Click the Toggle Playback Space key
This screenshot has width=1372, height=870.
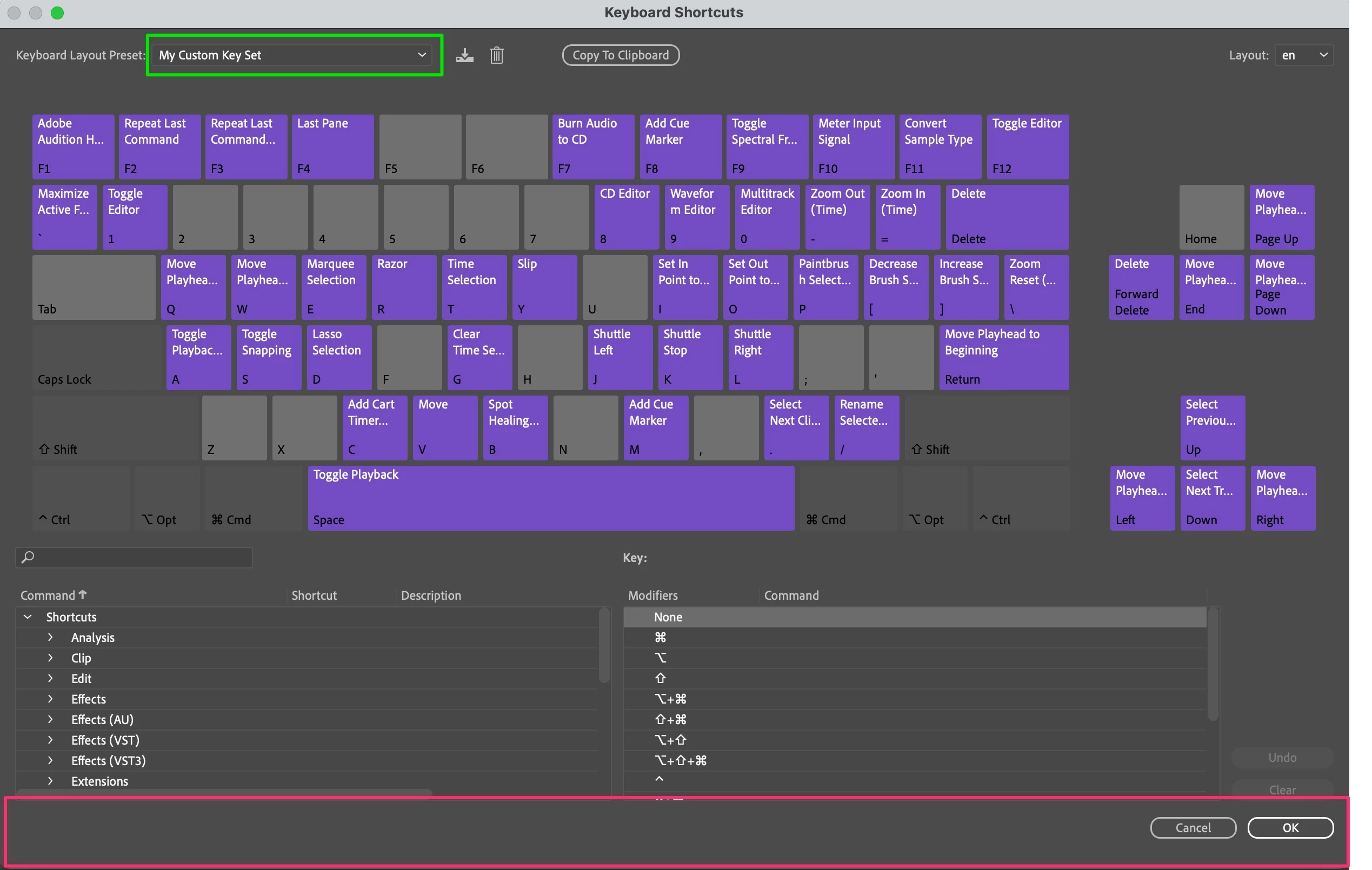tap(550, 498)
